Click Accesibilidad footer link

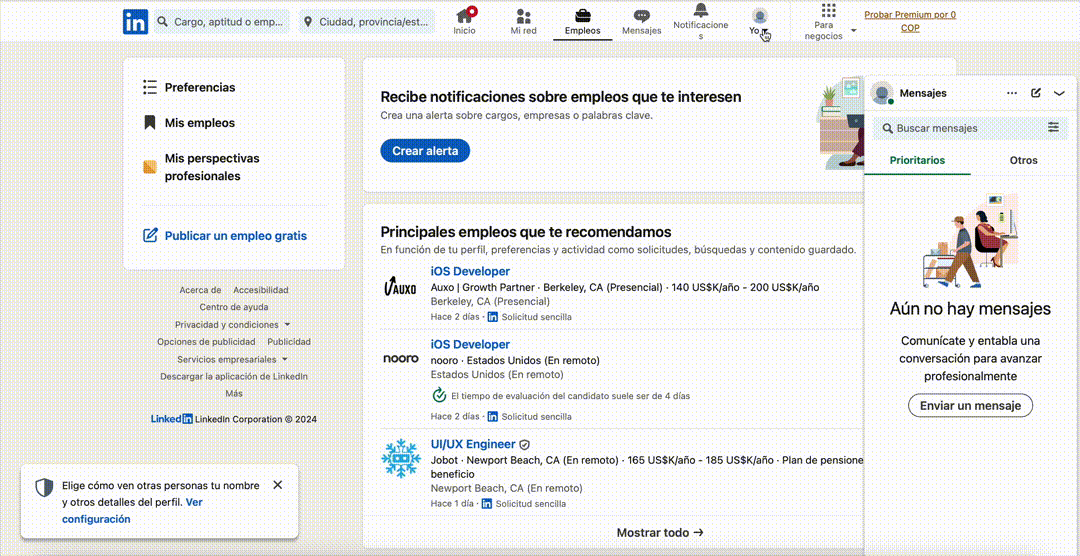coord(261,290)
